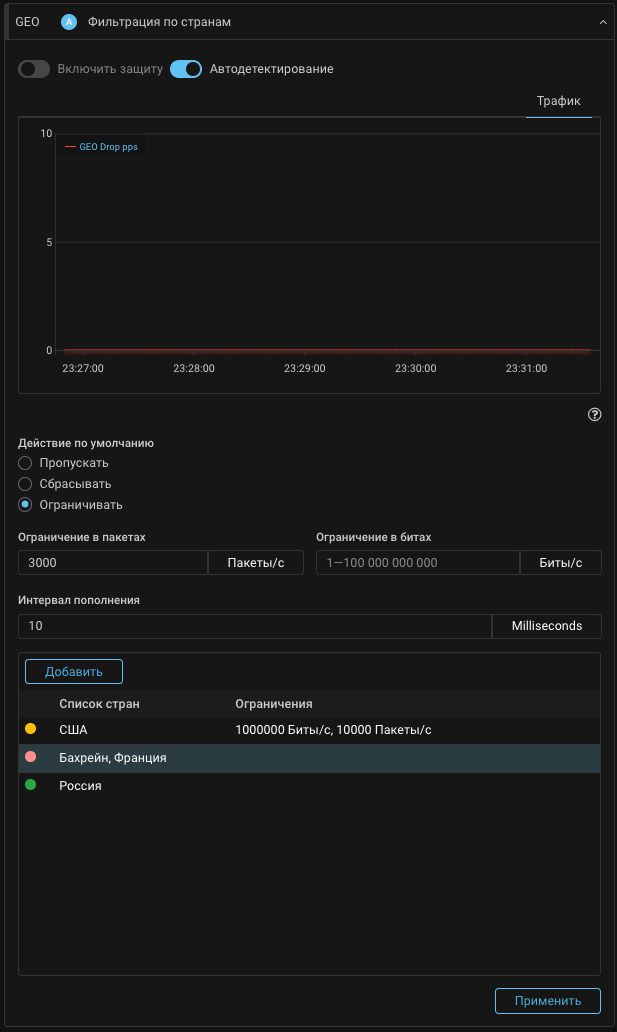Click the help question mark icon
The height and width of the screenshot is (1032, 617).
[594, 414]
